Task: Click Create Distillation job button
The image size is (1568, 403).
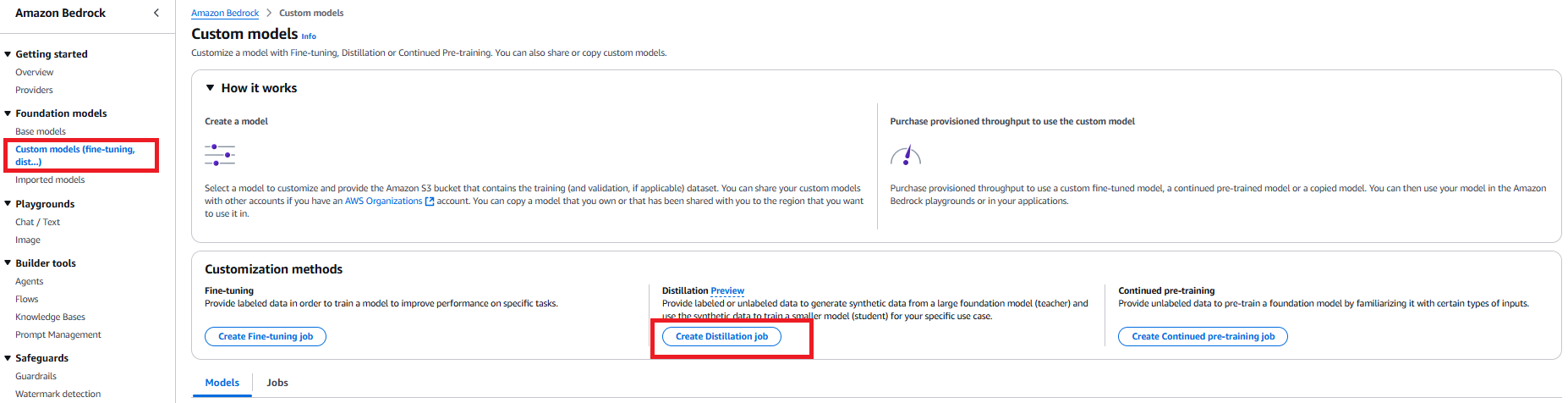Action: 721,336
